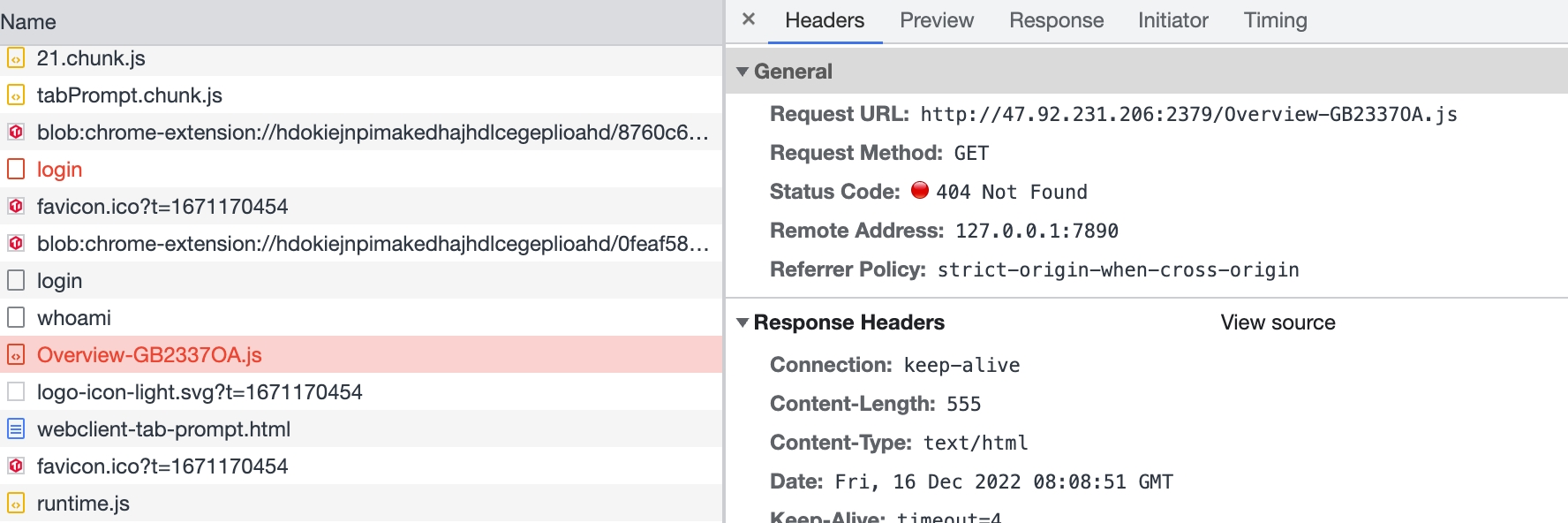The height and width of the screenshot is (523, 1568).
Task: Click the Date header value
Action: [x=1004, y=482]
